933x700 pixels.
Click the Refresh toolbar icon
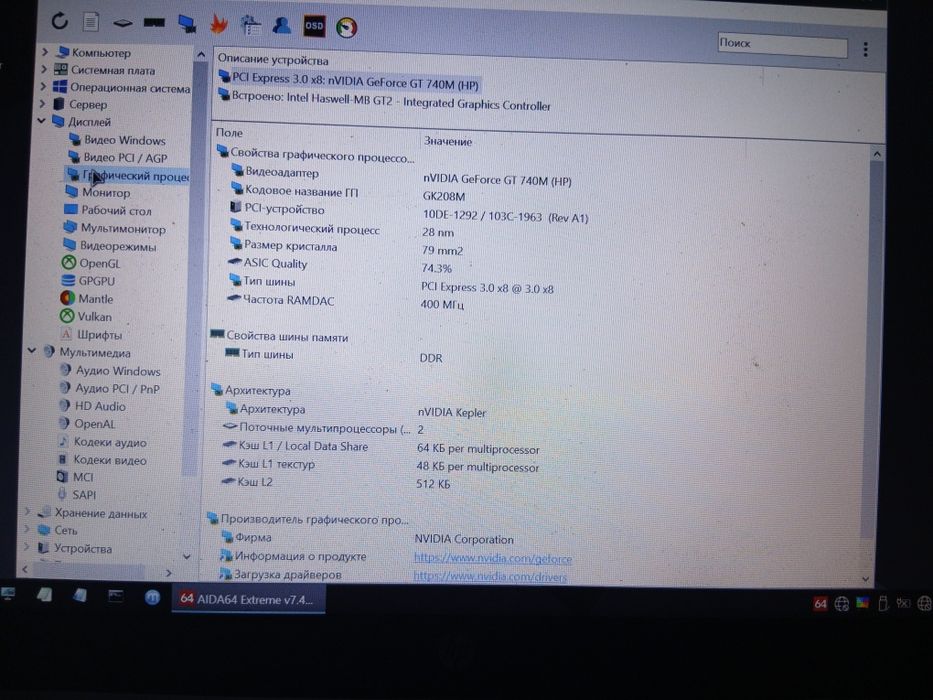point(60,21)
